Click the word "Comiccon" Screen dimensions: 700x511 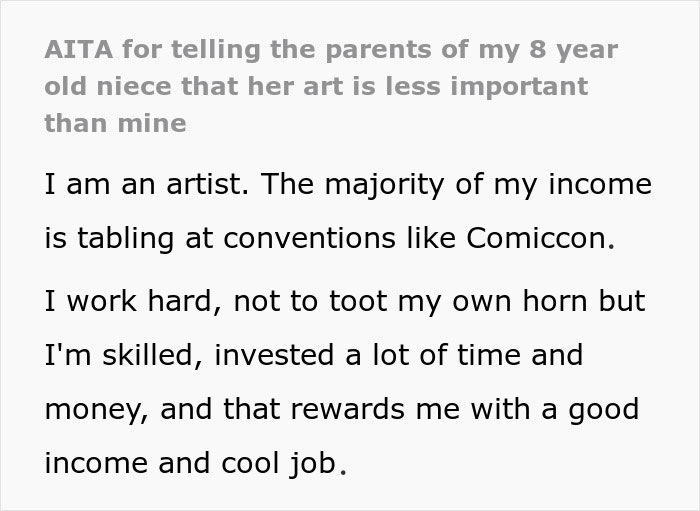tap(537, 238)
